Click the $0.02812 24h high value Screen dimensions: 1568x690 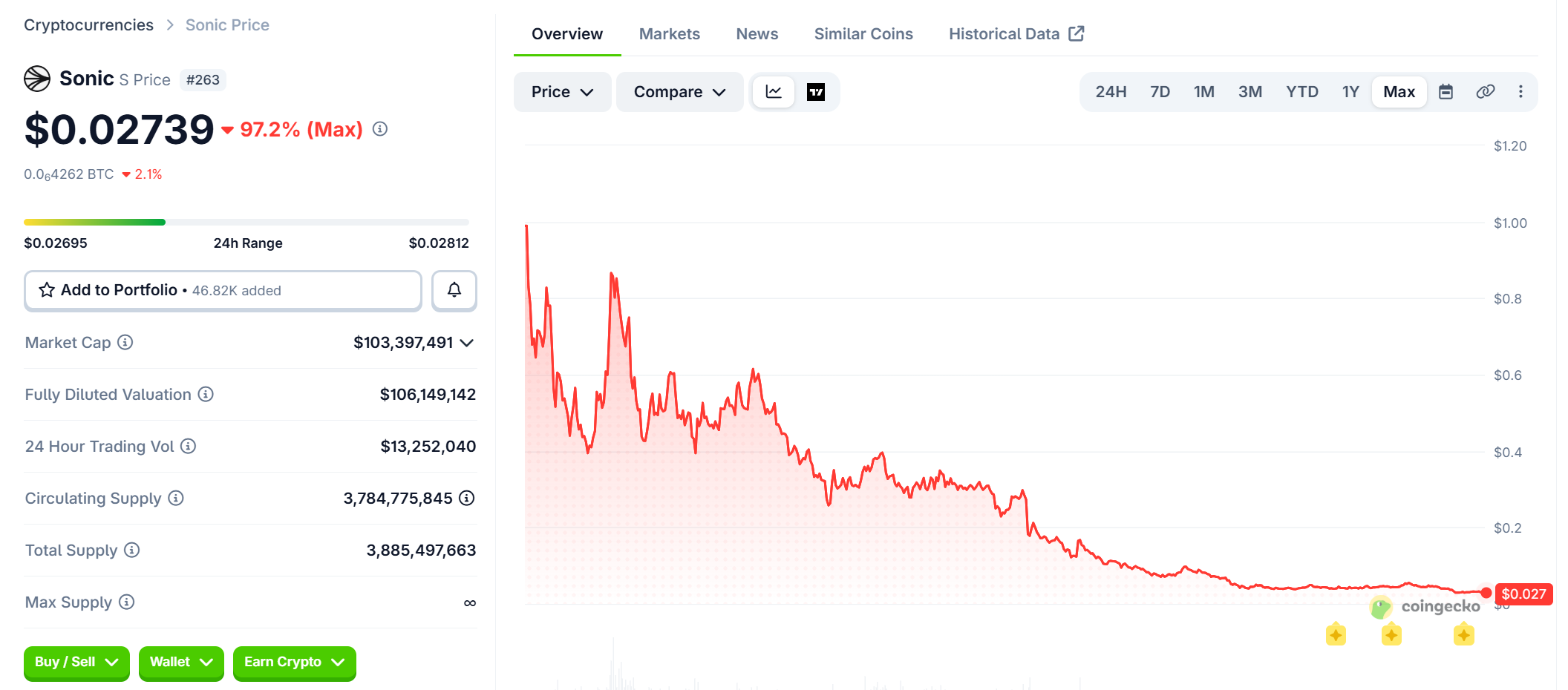pos(439,243)
